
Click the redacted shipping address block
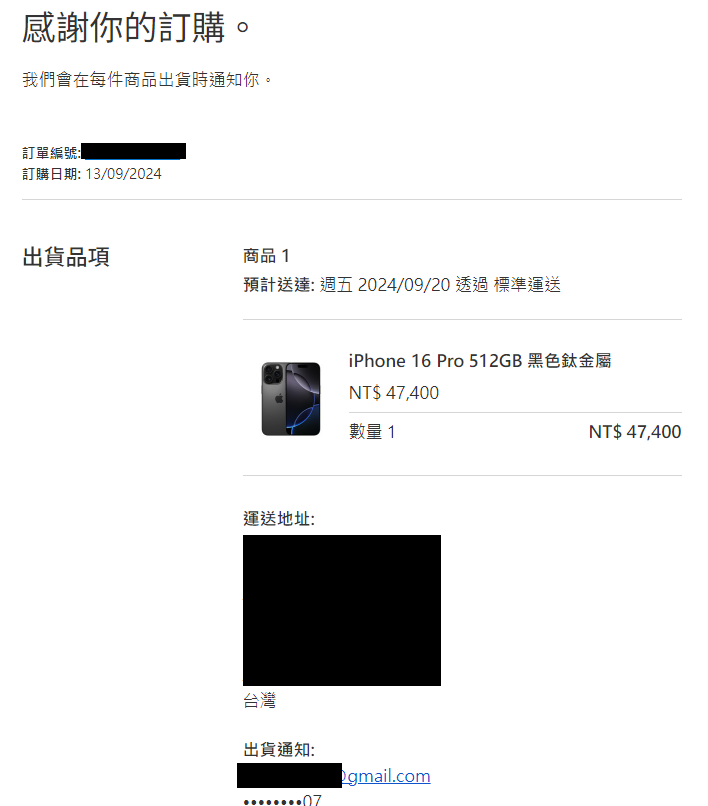coord(342,610)
